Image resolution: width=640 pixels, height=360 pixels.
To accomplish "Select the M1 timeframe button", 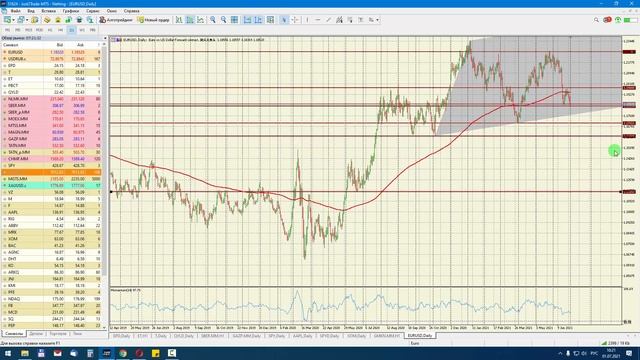I will tap(7, 30).
